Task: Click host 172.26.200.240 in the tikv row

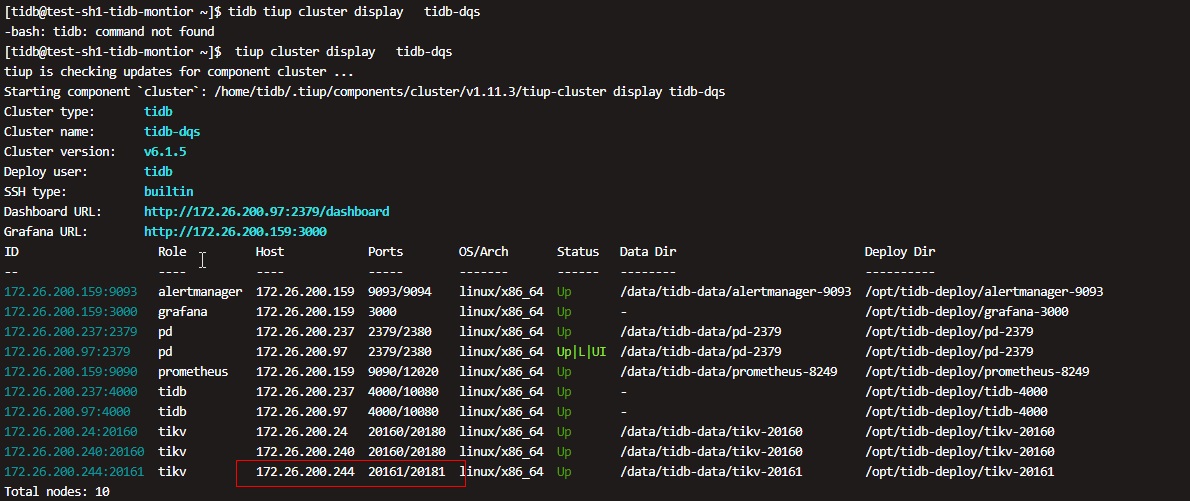Action: [305, 452]
